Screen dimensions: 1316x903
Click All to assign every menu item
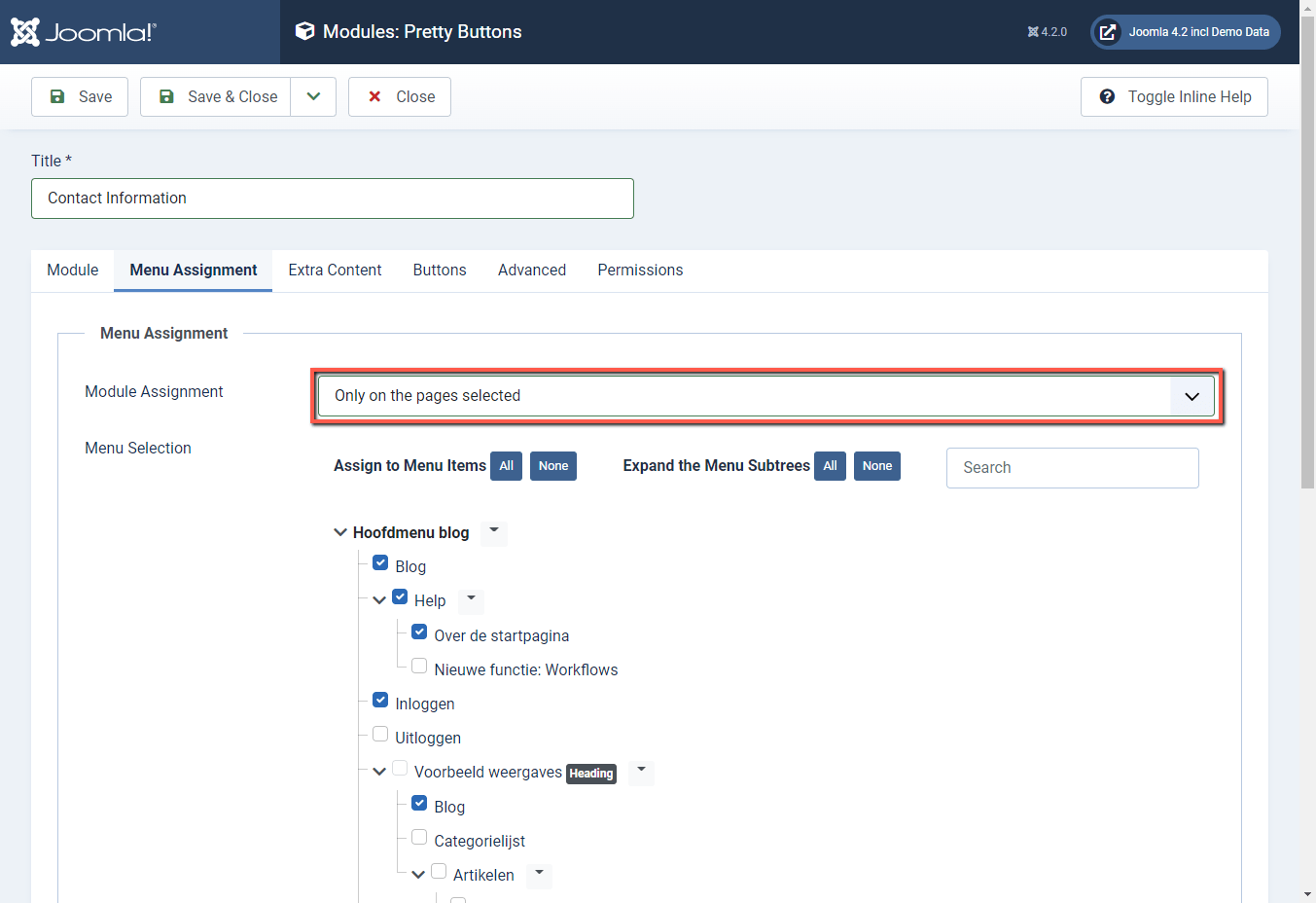pyautogui.click(x=506, y=465)
